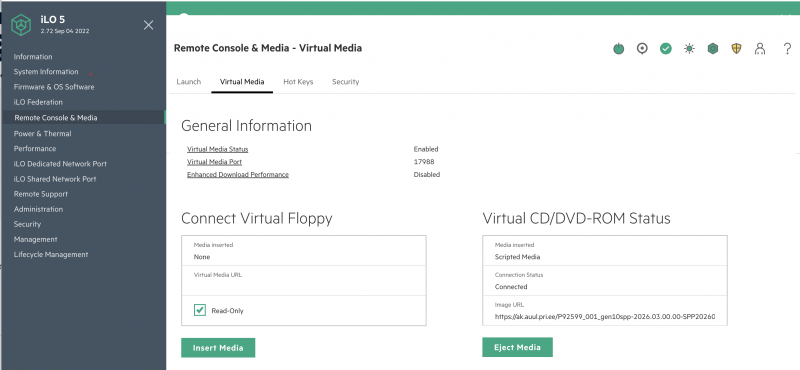Close the navigation sidebar with X
Screen dimensions: 800x370
click(x=148, y=25)
